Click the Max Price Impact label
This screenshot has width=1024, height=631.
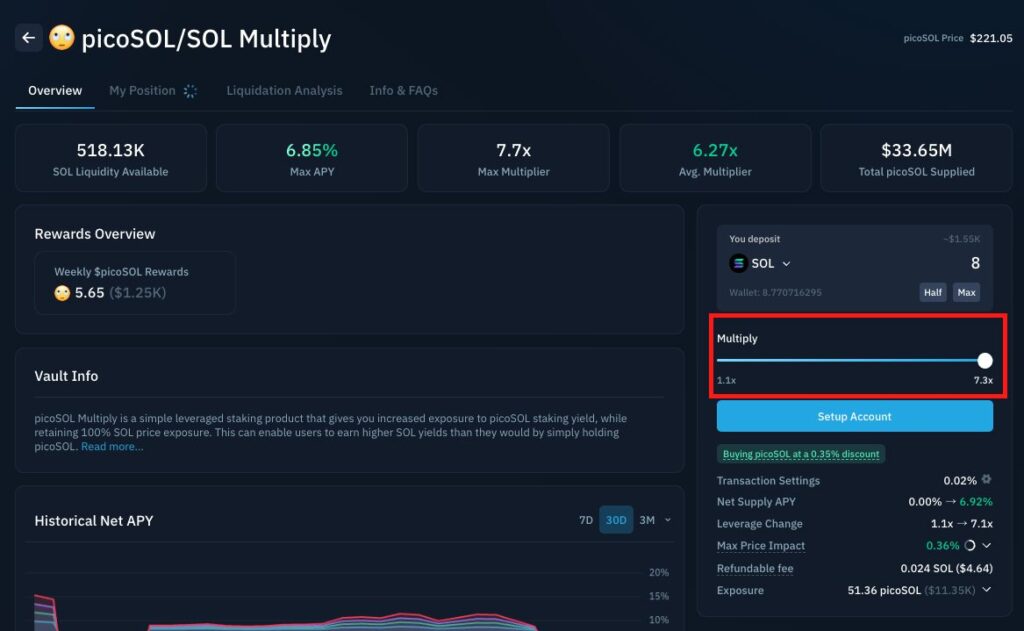click(x=761, y=545)
